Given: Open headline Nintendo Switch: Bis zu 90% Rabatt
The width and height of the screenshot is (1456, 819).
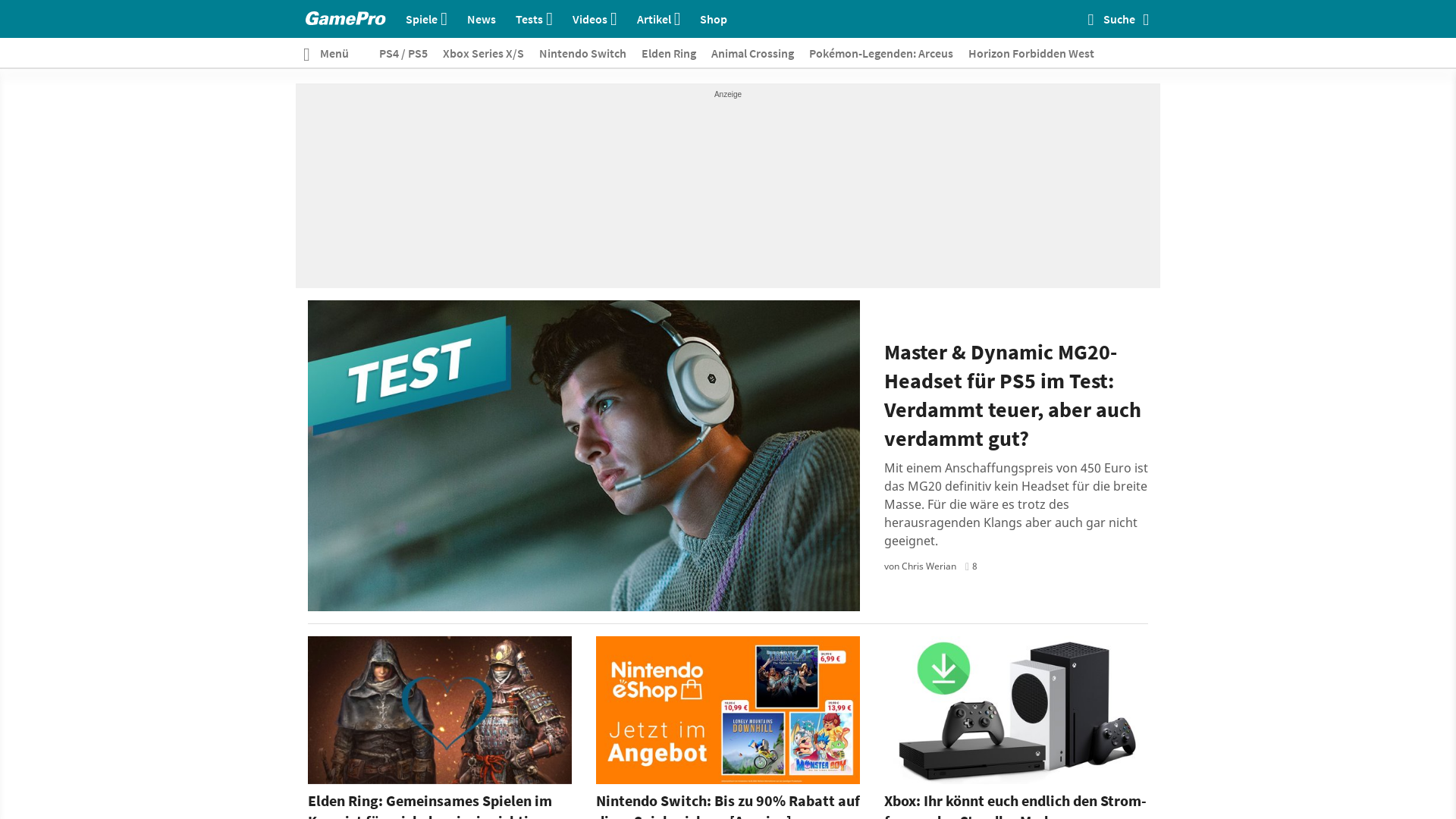Looking at the screenshot, I should pyautogui.click(x=728, y=805).
